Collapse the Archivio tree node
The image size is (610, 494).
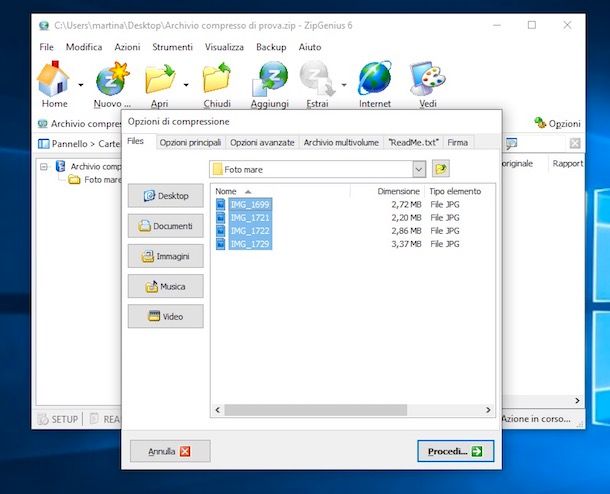pyautogui.click(x=44, y=167)
